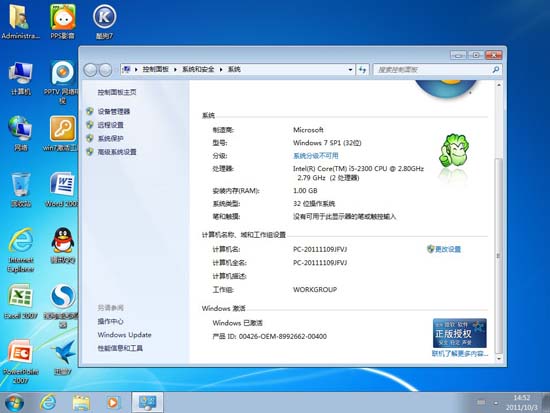Go to 控制面板 in the breadcrumb
This screenshot has height=413, width=550.
(x=155, y=69)
